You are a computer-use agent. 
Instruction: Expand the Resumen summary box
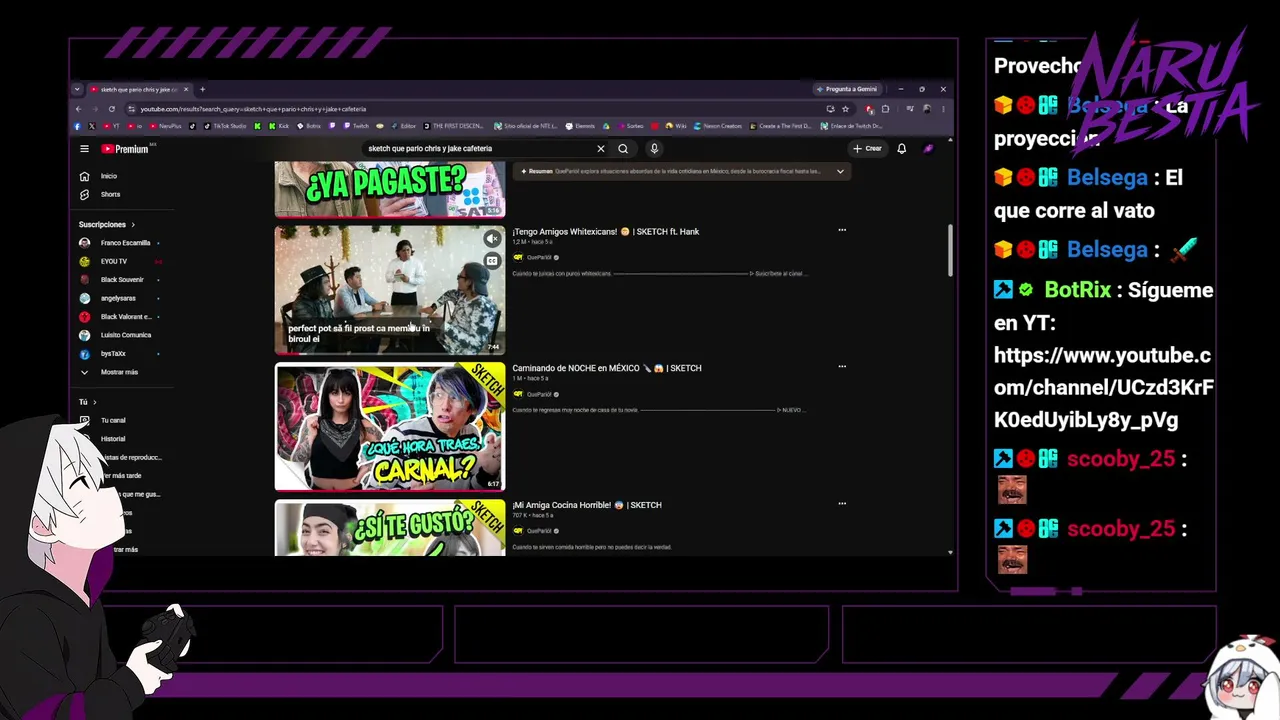point(840,171)
